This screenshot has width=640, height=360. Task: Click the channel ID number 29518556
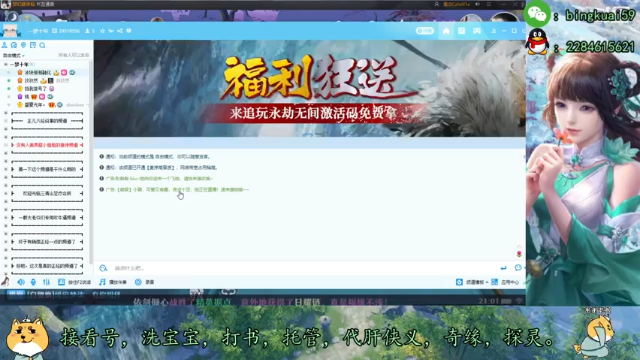click(69, 31)
